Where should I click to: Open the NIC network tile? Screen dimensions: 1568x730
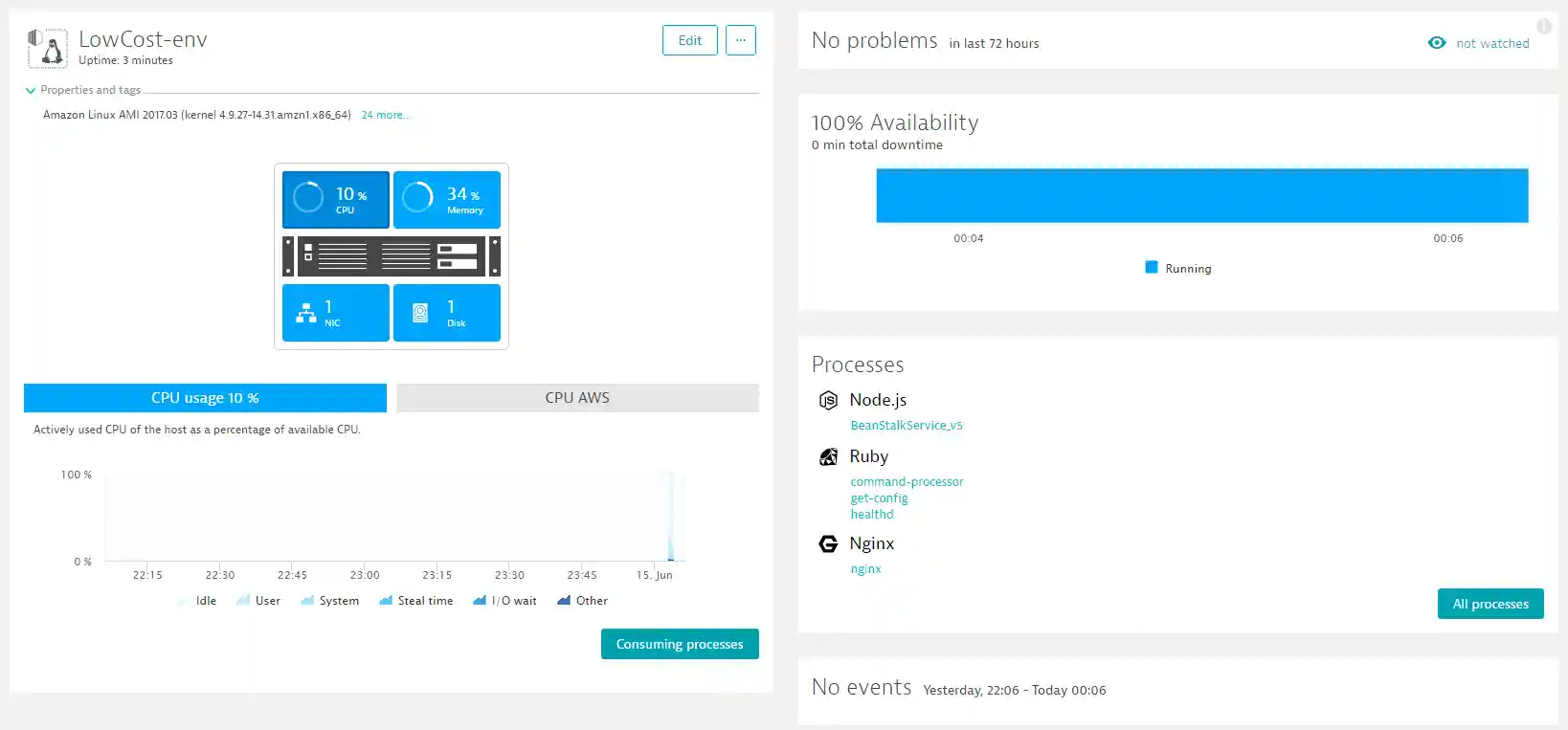pyautogui.click(x=336, y=313)
